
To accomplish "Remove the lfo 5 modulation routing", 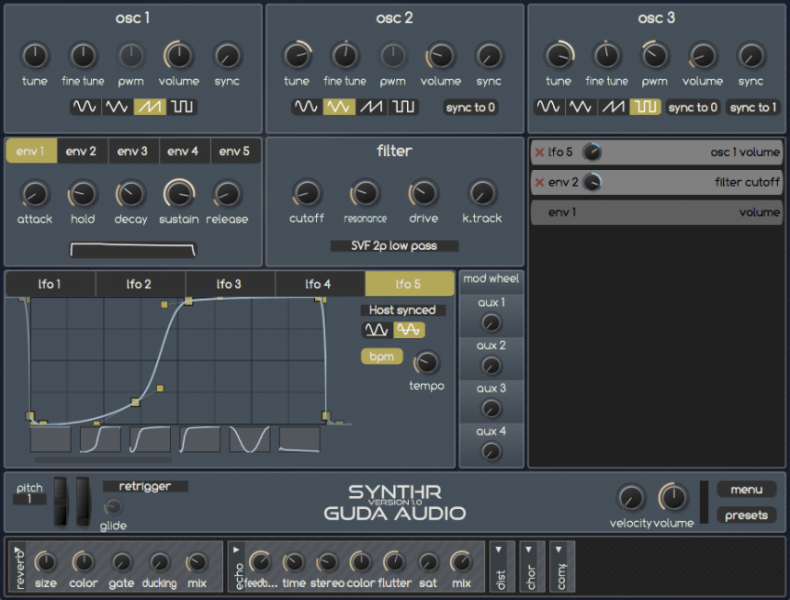I will pyautogui.click(x=540, y=153).
